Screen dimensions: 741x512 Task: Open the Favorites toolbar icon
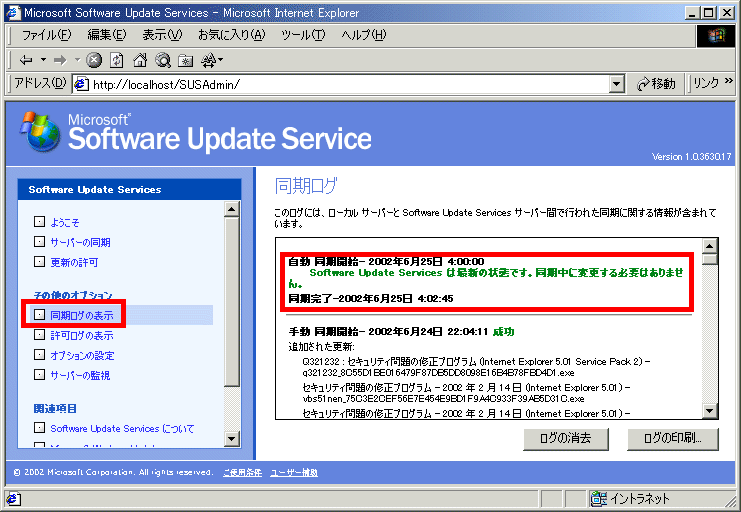[x=185, y=61]
